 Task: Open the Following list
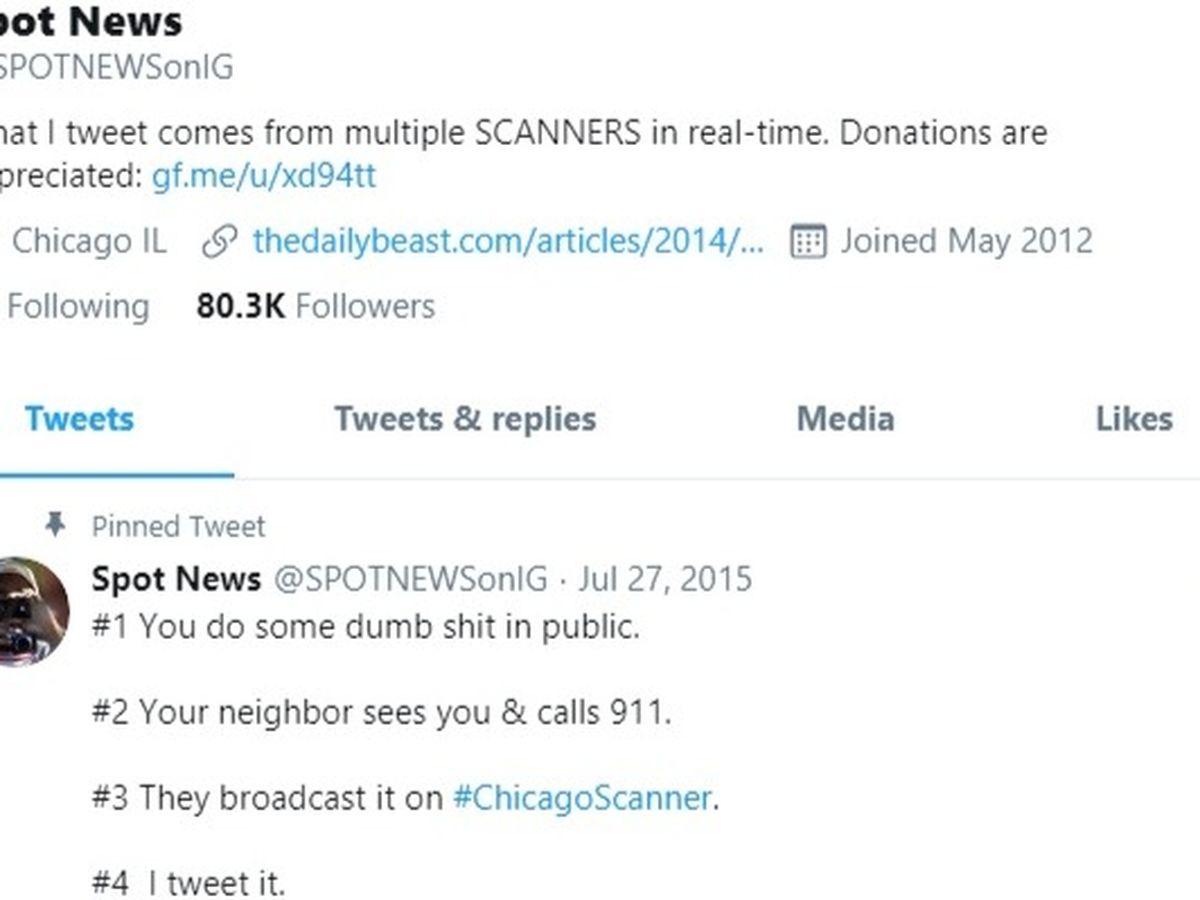click(x=75, y=306)
